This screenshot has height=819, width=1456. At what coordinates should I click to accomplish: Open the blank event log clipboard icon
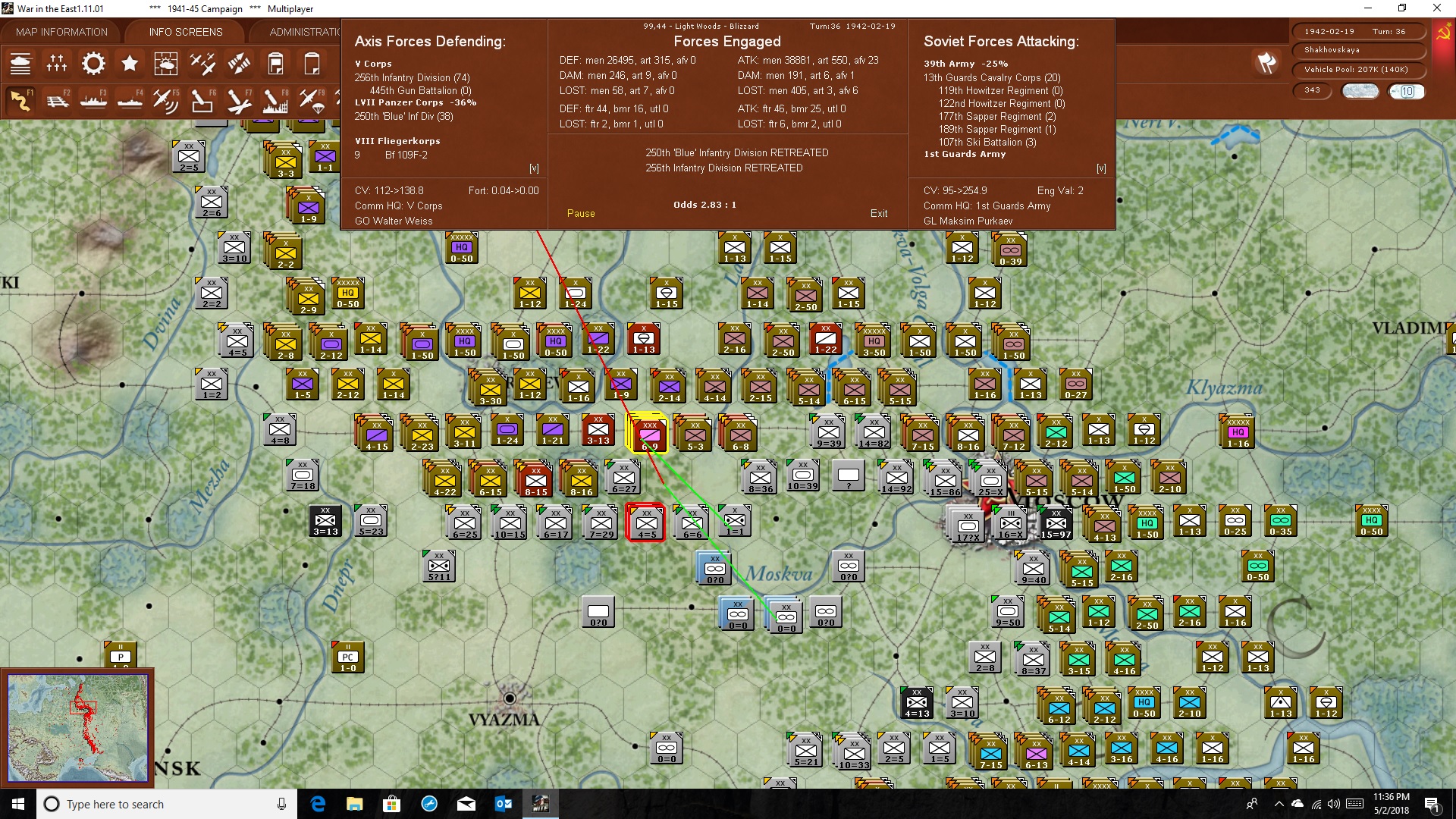tap(312, 64)
